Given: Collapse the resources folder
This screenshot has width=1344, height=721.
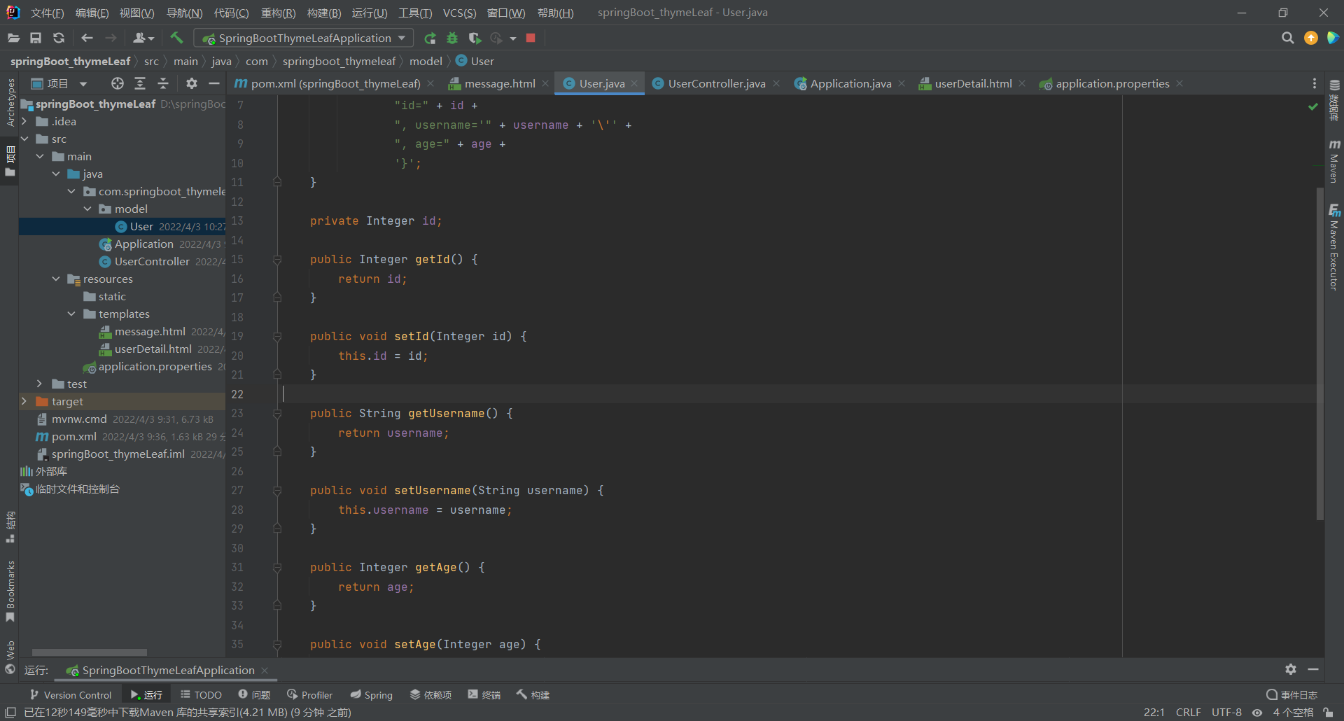Looking at the screenshot, I should [x=56, y=279].
